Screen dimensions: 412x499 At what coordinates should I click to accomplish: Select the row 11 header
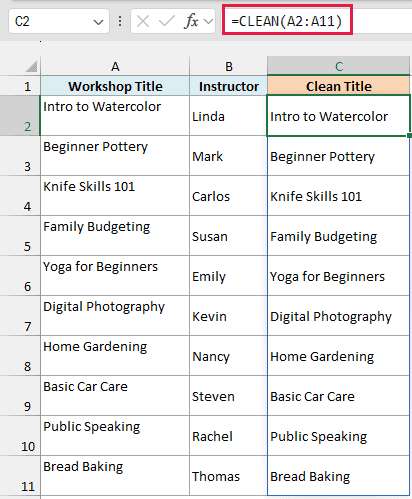click(20, 476)
